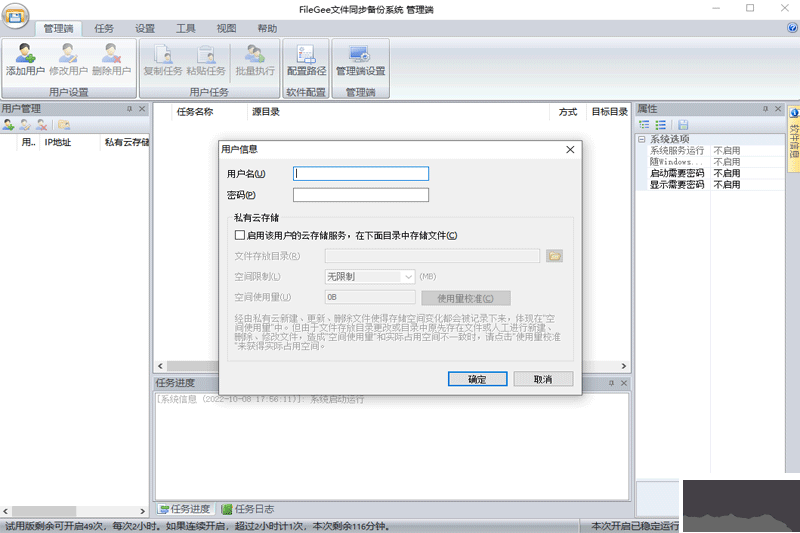Open the 设置 ribbon tab

144,29
